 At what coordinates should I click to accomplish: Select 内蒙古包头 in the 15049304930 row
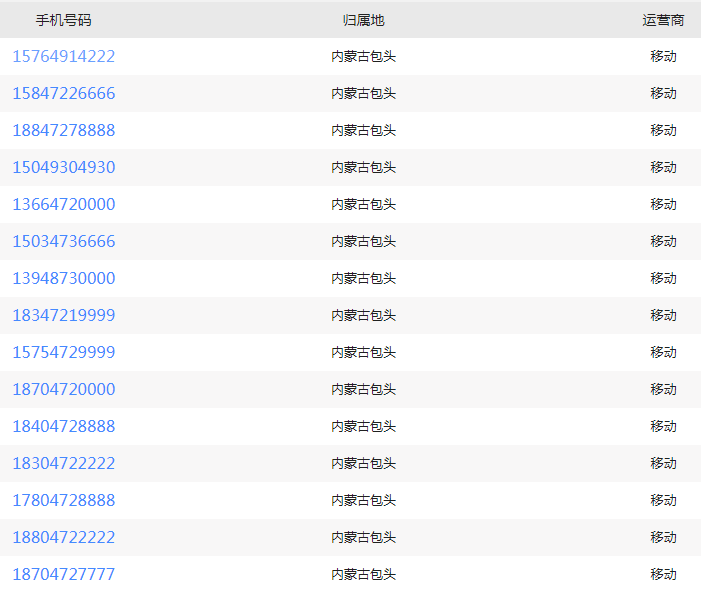coord(363,167)
